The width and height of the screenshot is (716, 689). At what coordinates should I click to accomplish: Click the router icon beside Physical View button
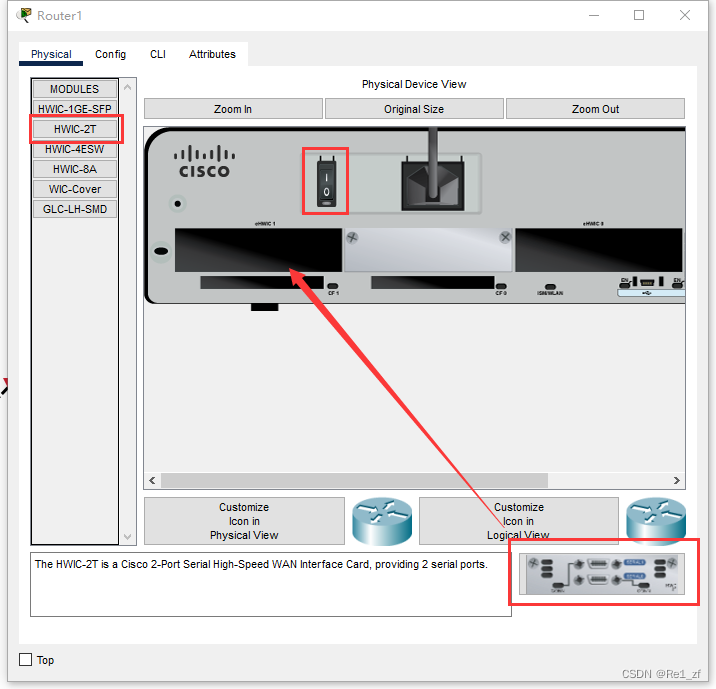pyautogui.click(x=382, y=521)
